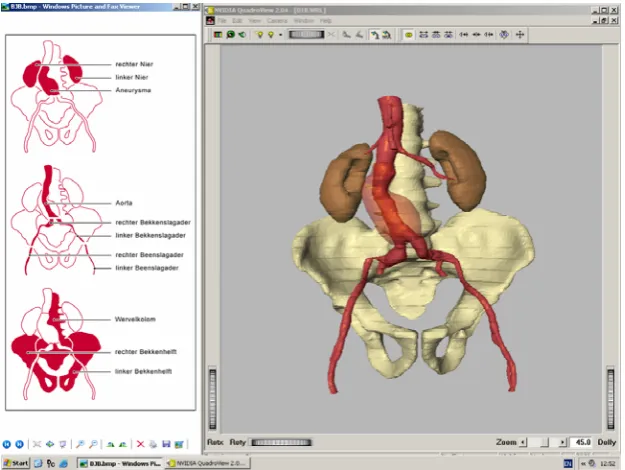Open the Windows Start button
The image size is (625, 470).
16,463
